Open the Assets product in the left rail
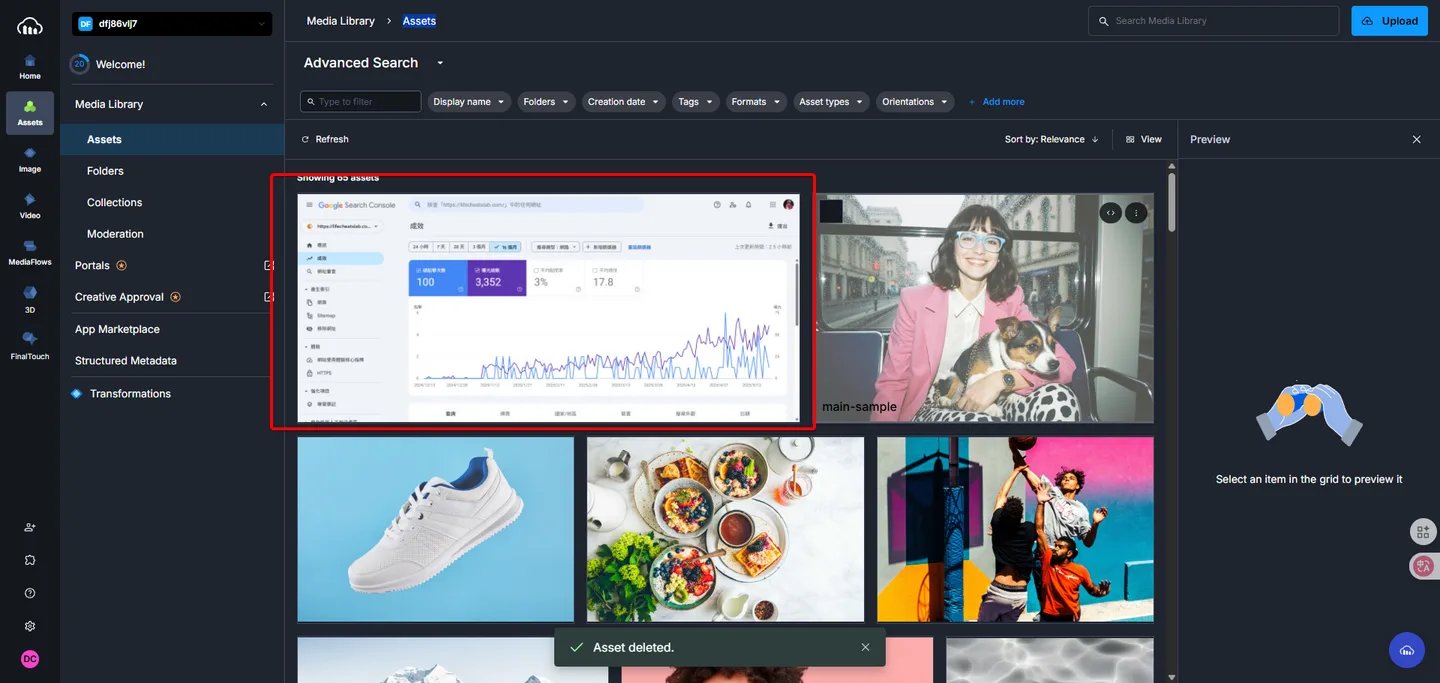The width and height of the screenshot is (1440, 683). (30, 113)
